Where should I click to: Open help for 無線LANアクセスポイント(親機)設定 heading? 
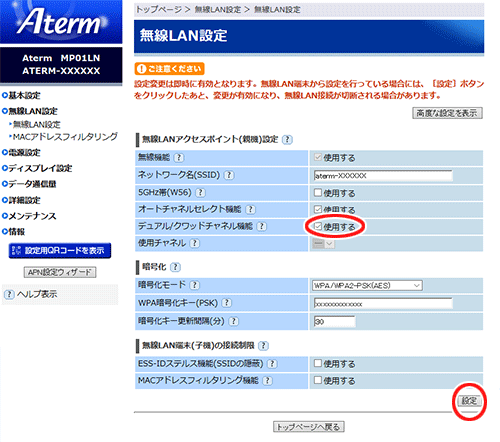287,139
